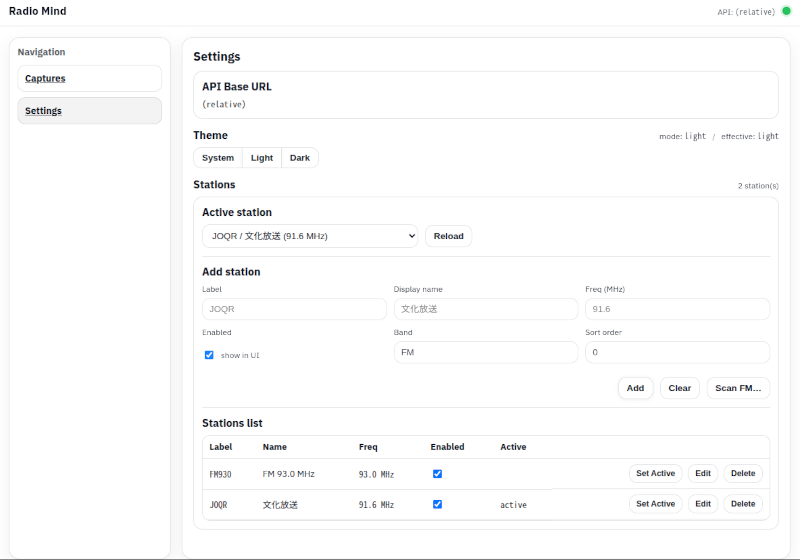This screenshot has height=560, width=800.
Task: Focus the Label input field
Action: tap(294, 309)
